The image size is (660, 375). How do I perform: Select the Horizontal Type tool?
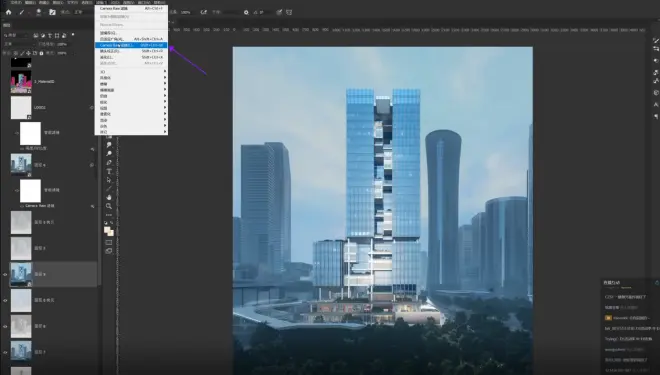109,171
